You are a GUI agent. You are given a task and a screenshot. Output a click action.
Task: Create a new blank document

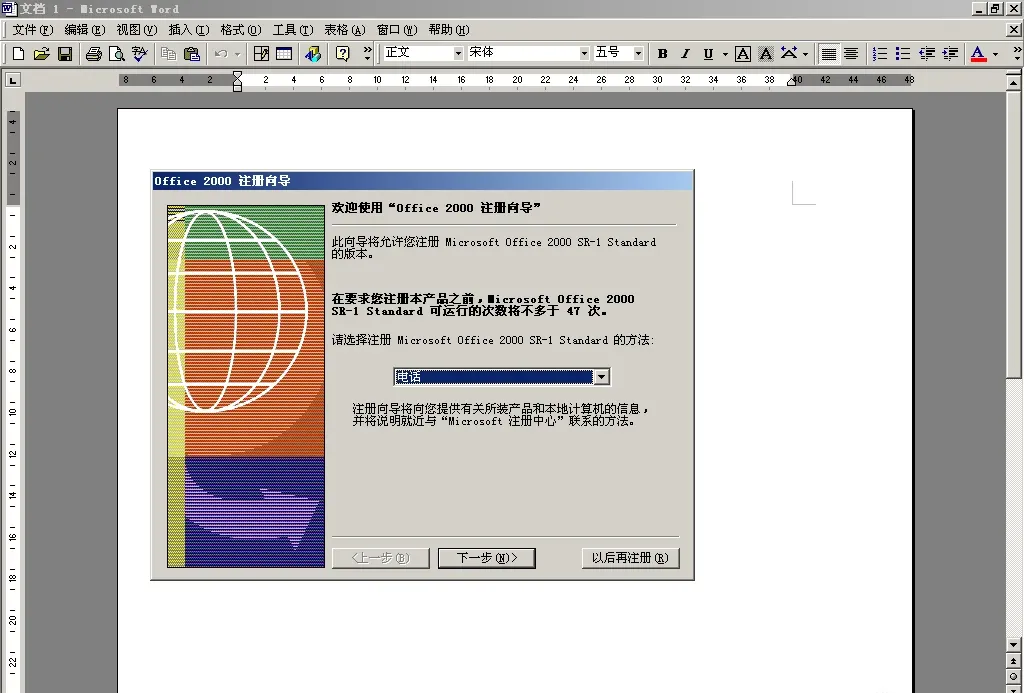pos(18,54)
